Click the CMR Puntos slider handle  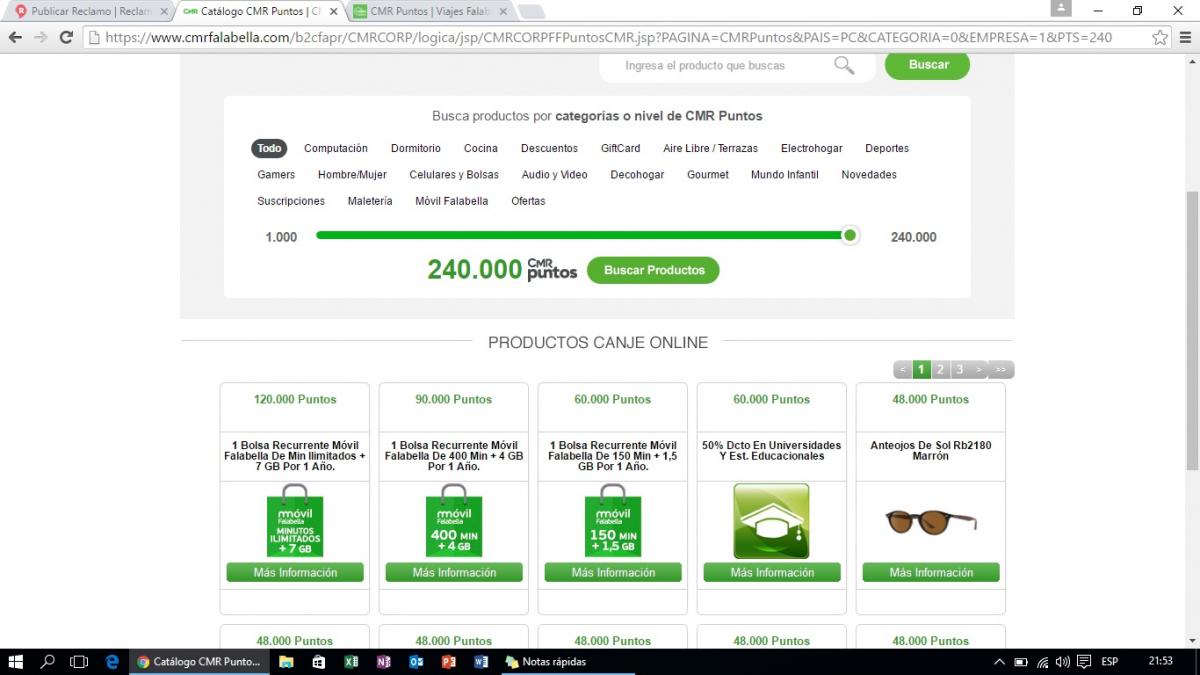tap(850, 236)
